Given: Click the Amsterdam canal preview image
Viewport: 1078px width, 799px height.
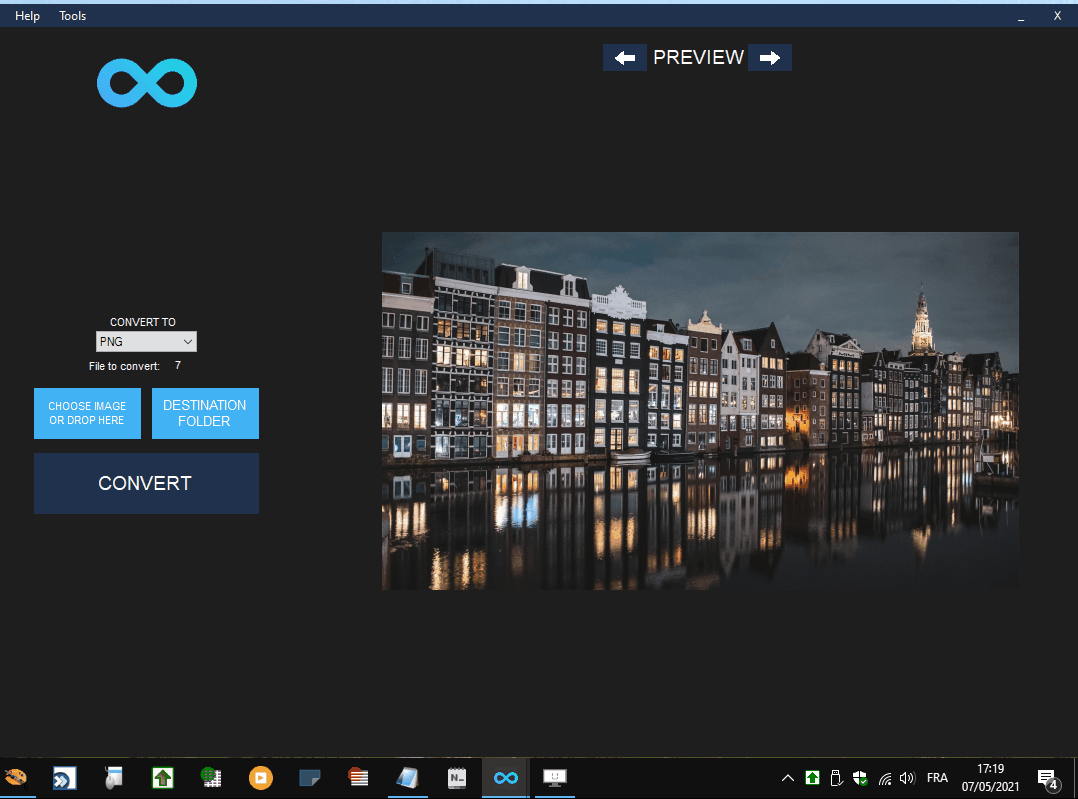Looking at the screenshot, I should 701,411.
